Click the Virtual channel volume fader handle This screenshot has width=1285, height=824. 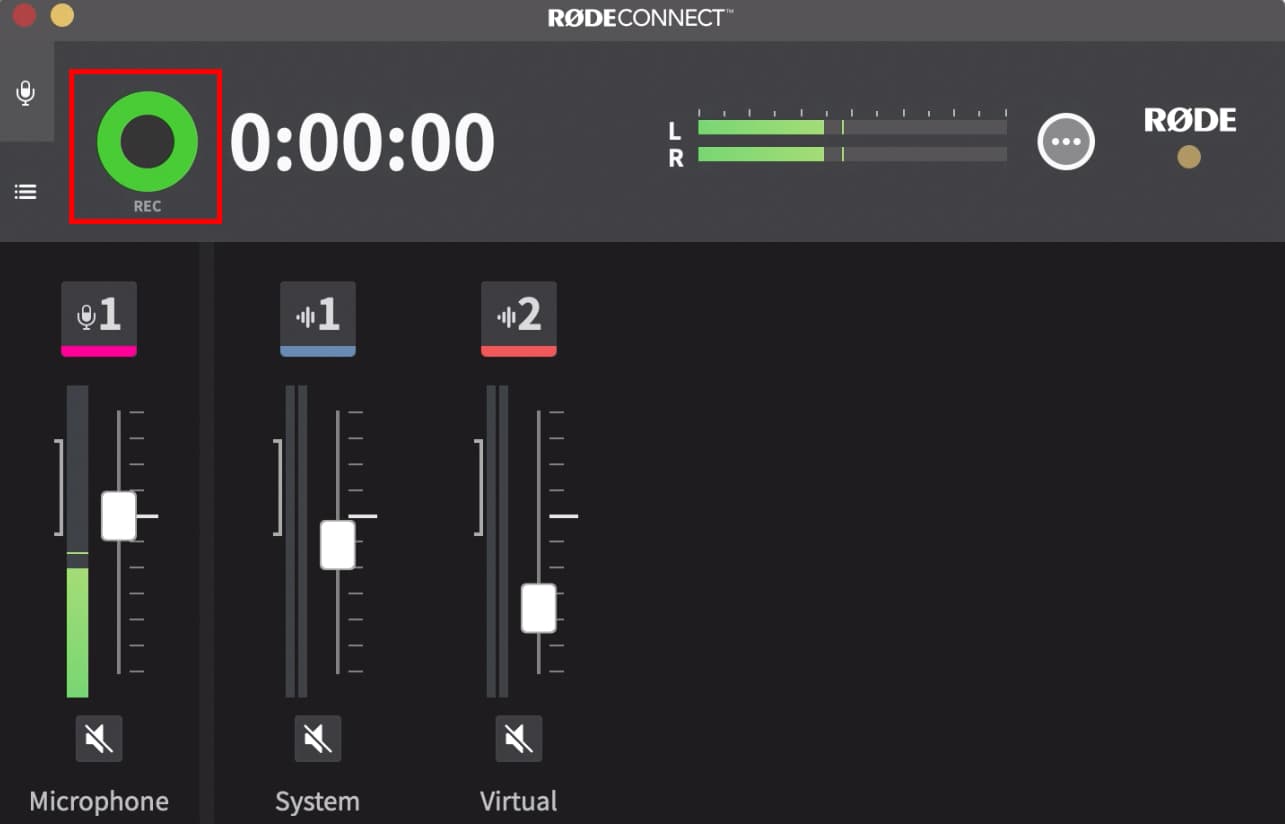tap(538, 606)
